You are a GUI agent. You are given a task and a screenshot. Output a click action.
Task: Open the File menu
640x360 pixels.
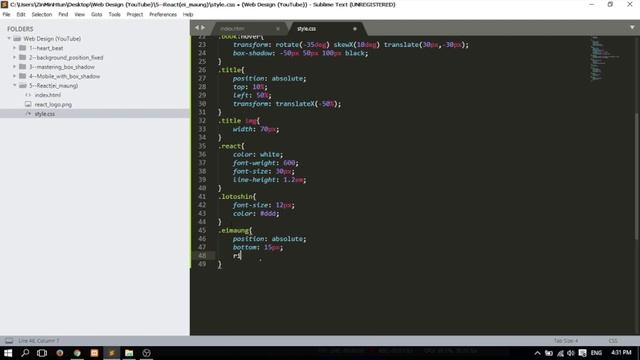pos(6,14)
